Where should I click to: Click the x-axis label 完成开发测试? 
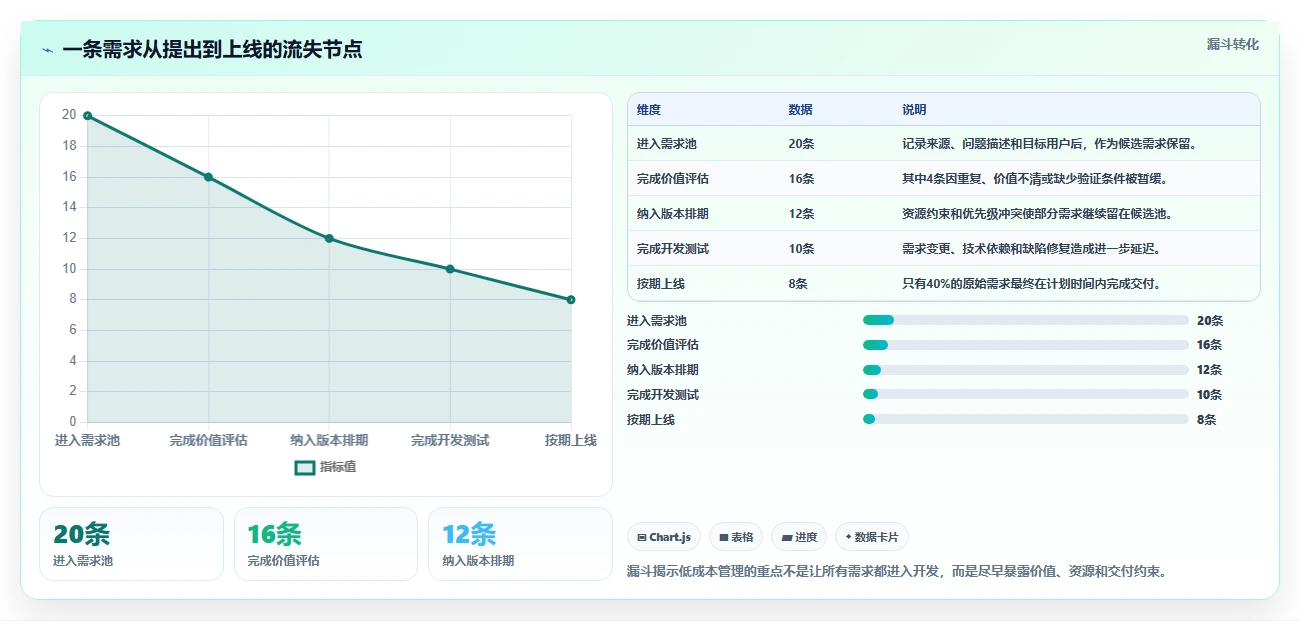pos(450,440)
